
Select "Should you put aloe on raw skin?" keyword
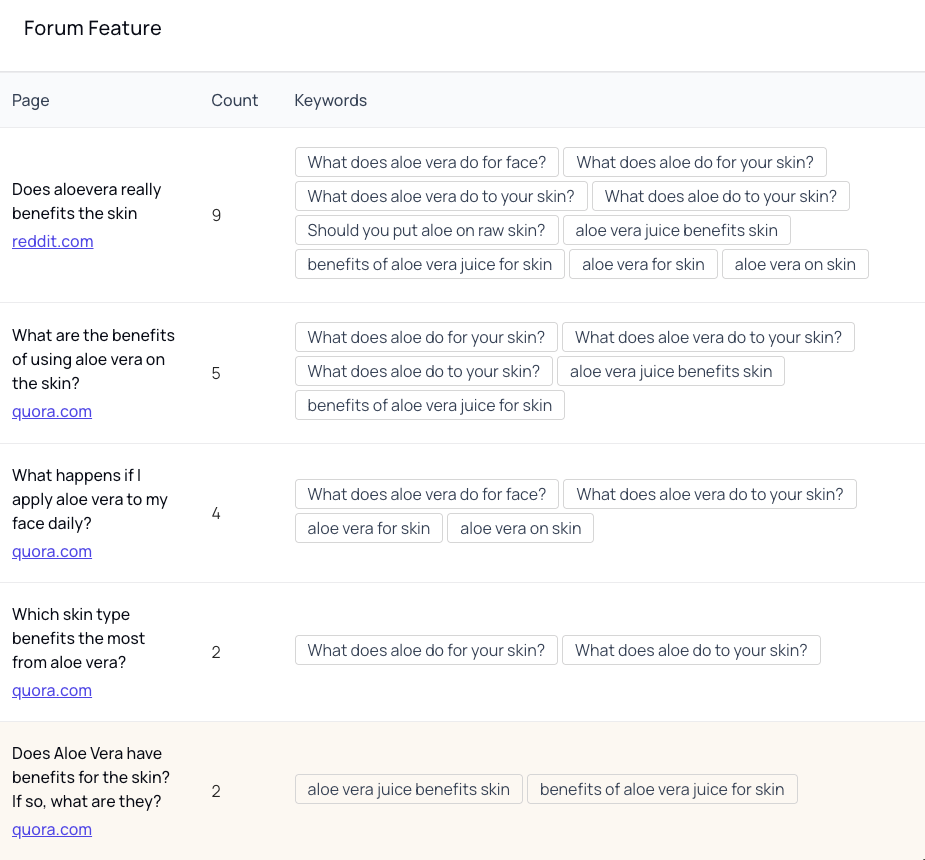pos(426,230)
